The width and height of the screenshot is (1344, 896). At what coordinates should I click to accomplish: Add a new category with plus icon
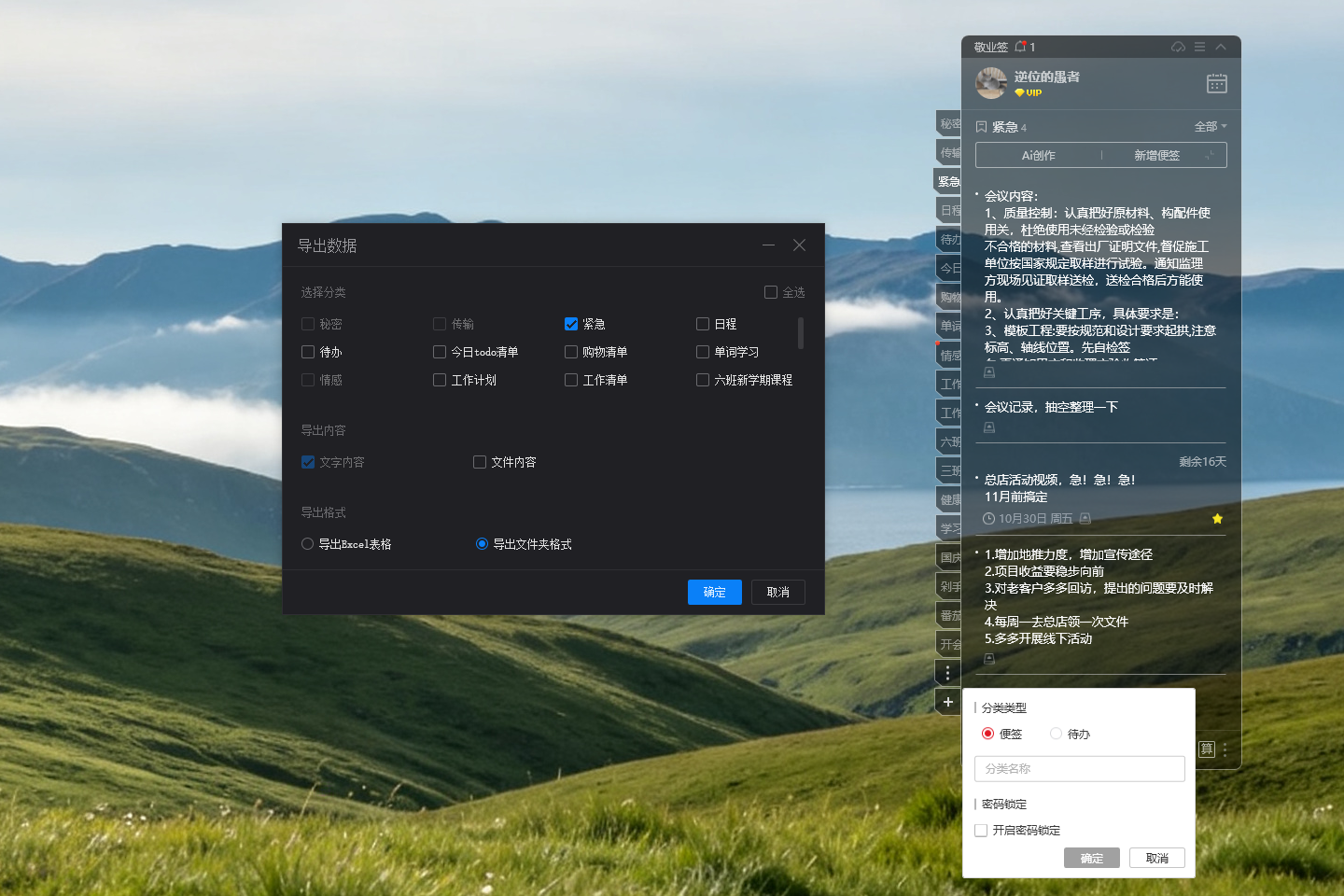coord(947,702)
